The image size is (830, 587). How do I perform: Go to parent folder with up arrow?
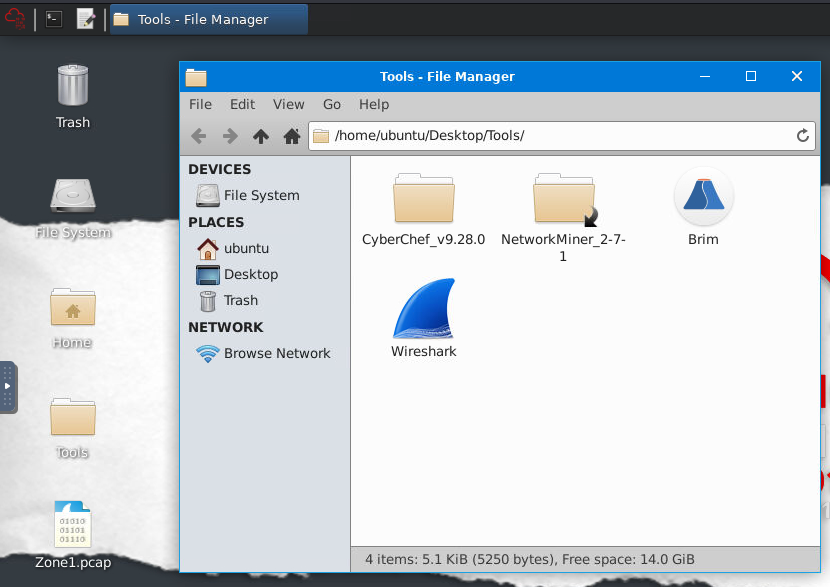coord(260,136)
